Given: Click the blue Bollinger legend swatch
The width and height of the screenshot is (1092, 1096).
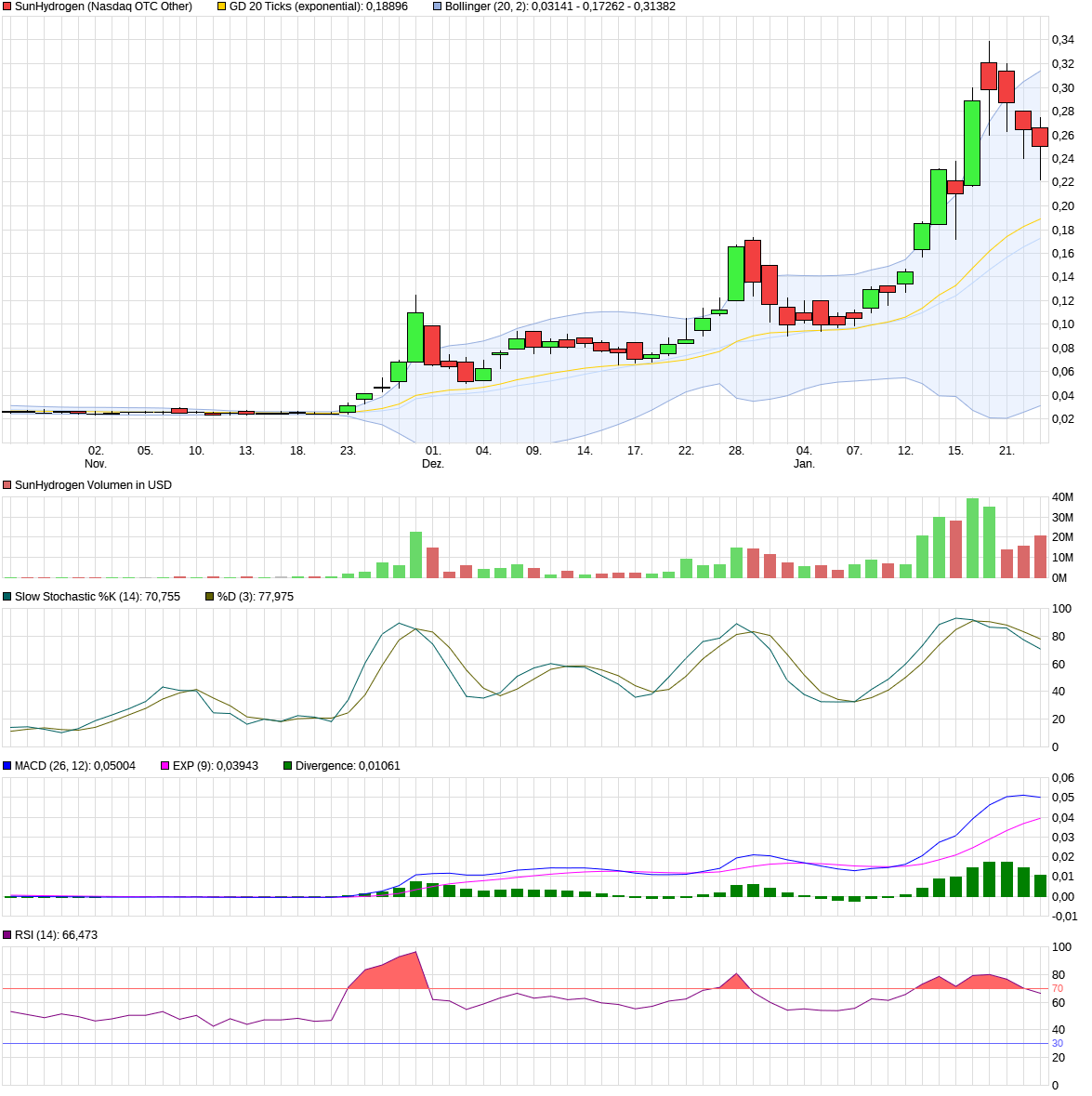Looking at the screenshot, I should click(438, 7).
